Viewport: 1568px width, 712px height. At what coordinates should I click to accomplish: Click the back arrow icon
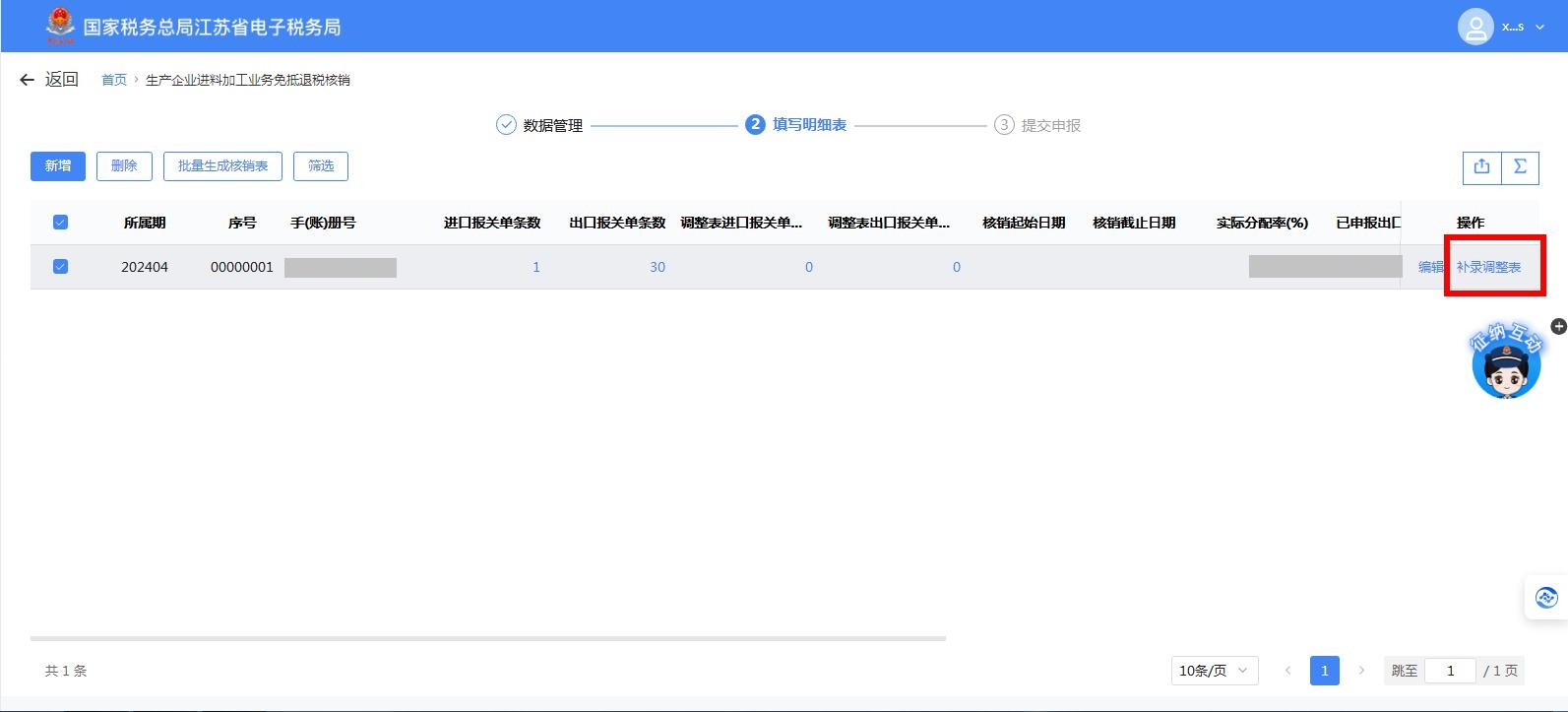27,80
